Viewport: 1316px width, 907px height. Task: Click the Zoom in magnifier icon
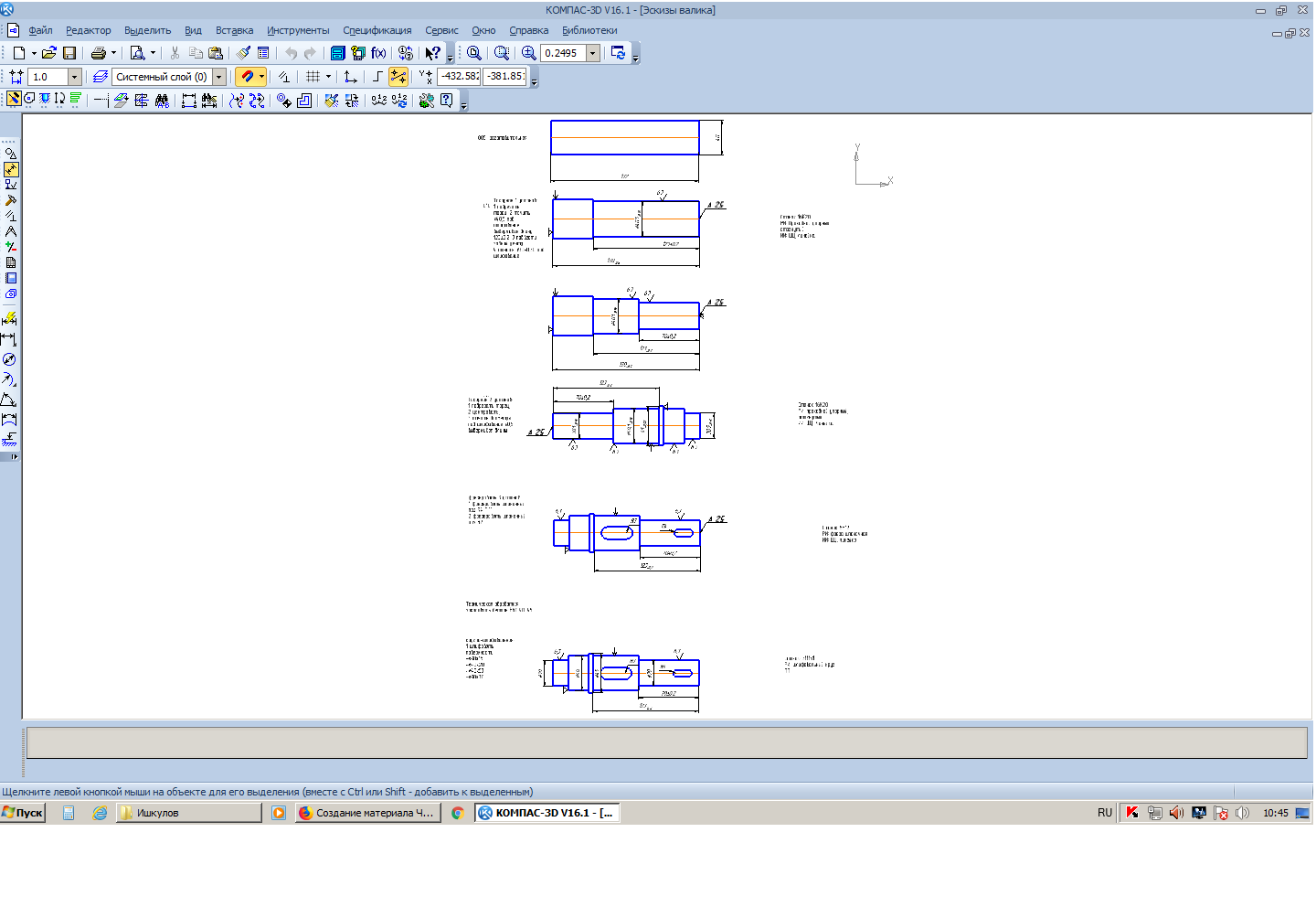(x=528, y=53)
